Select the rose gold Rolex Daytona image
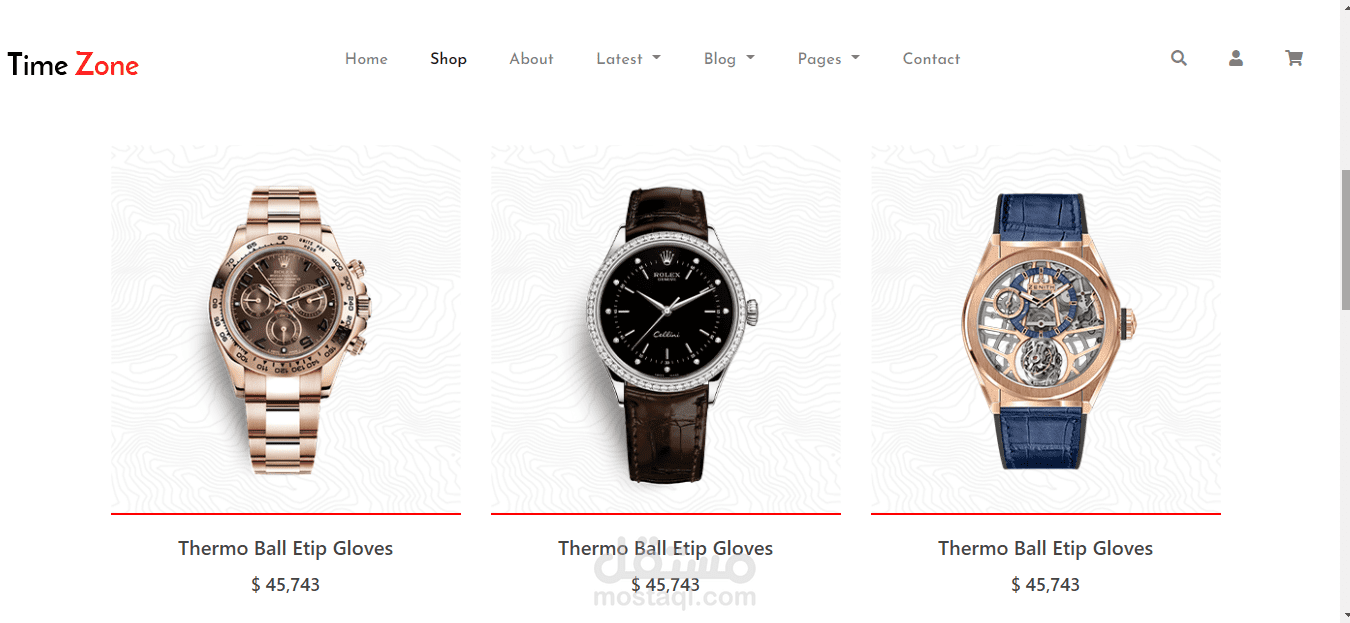Image resolution: width=1350 pixels, height=623 pixels. coord(286,328)
